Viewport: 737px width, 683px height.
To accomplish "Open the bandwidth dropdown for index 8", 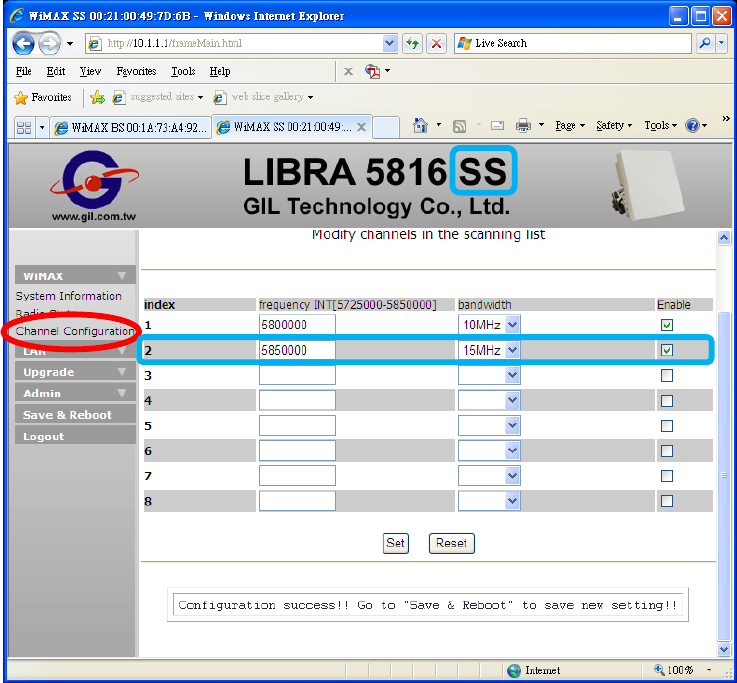I will coord(489,501).
